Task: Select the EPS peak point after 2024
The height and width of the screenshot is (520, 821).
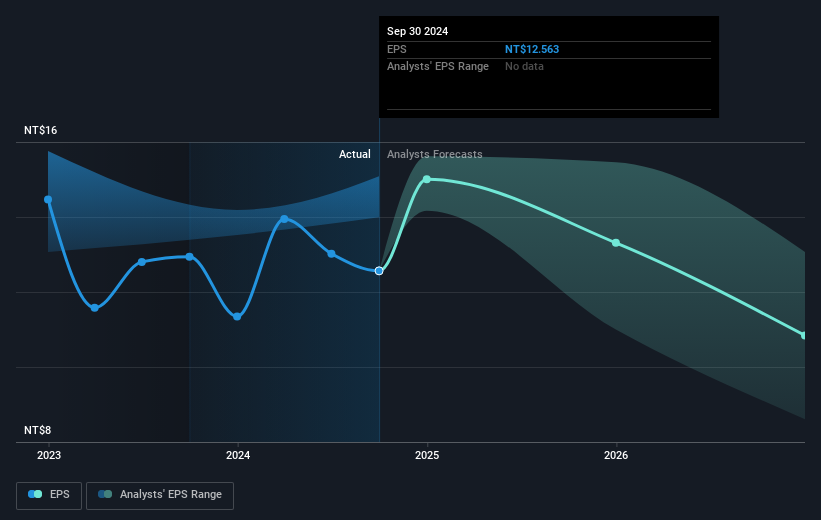Action: tap(284, 219)
